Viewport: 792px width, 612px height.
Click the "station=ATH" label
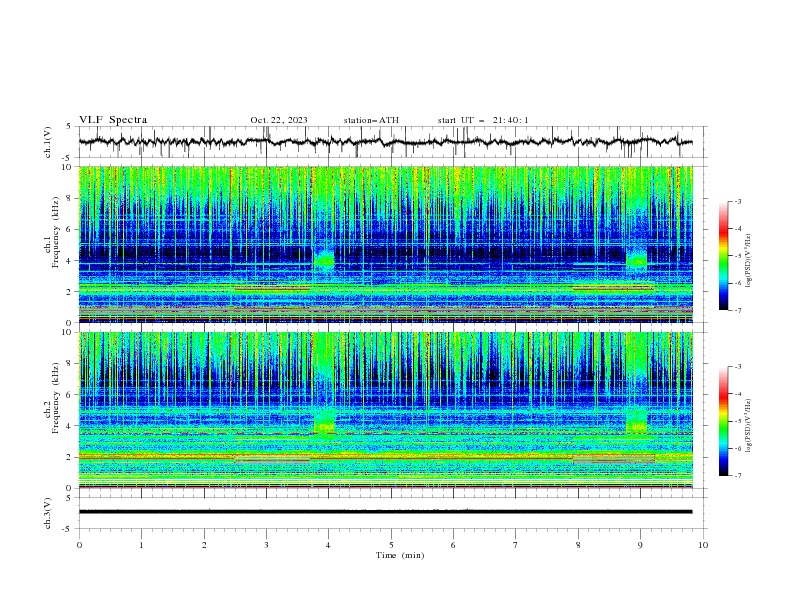point(371,120)
